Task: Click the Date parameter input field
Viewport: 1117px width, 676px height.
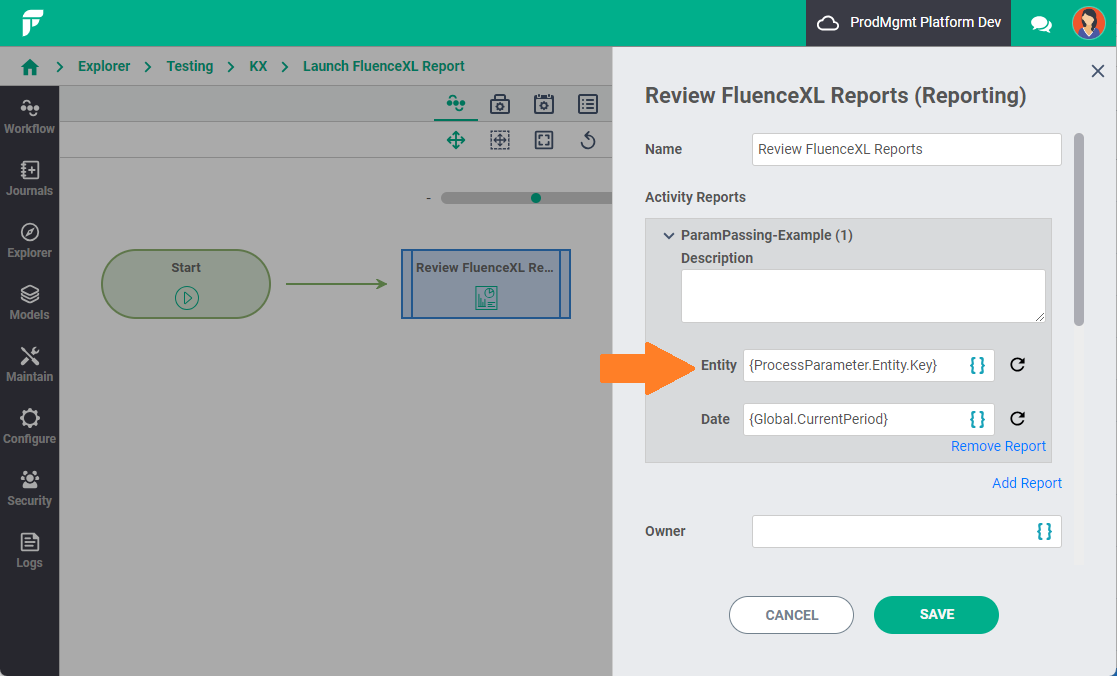Action: click(868, 419)
